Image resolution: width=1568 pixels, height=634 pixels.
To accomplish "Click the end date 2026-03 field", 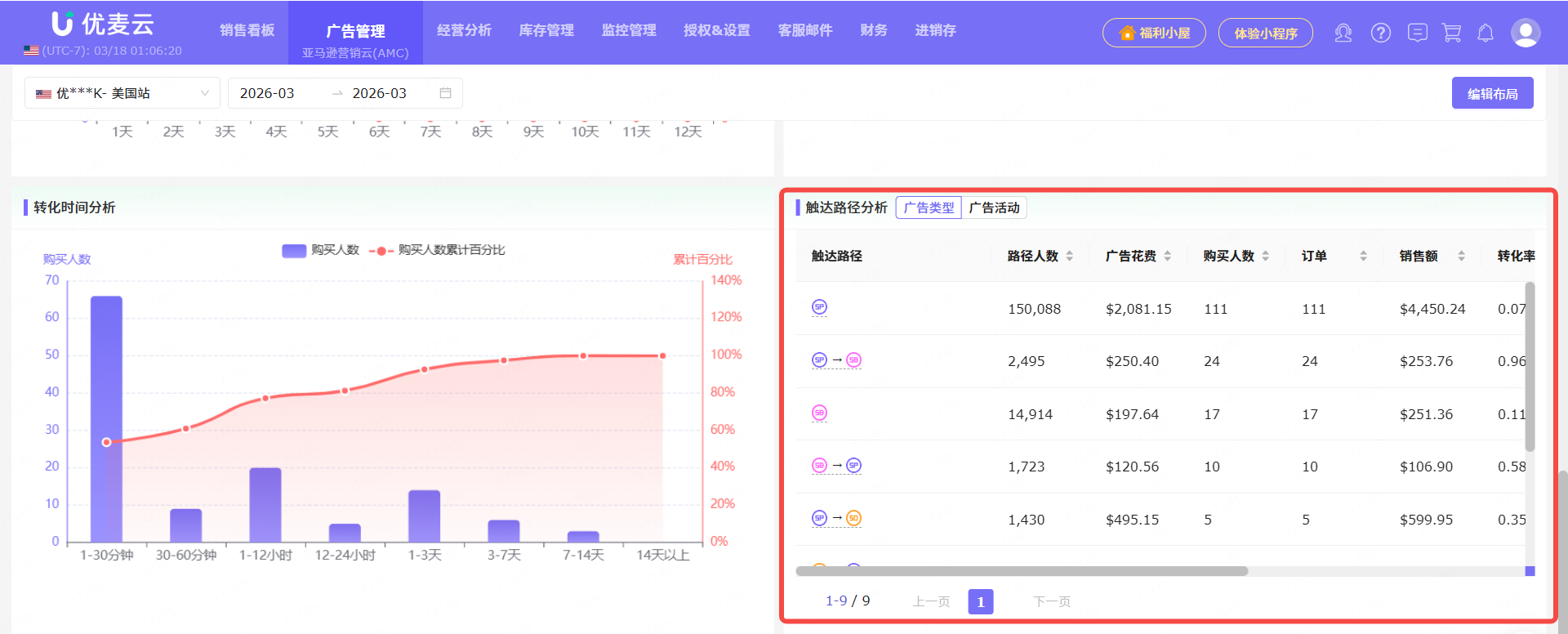I will (x=379, y=93).
